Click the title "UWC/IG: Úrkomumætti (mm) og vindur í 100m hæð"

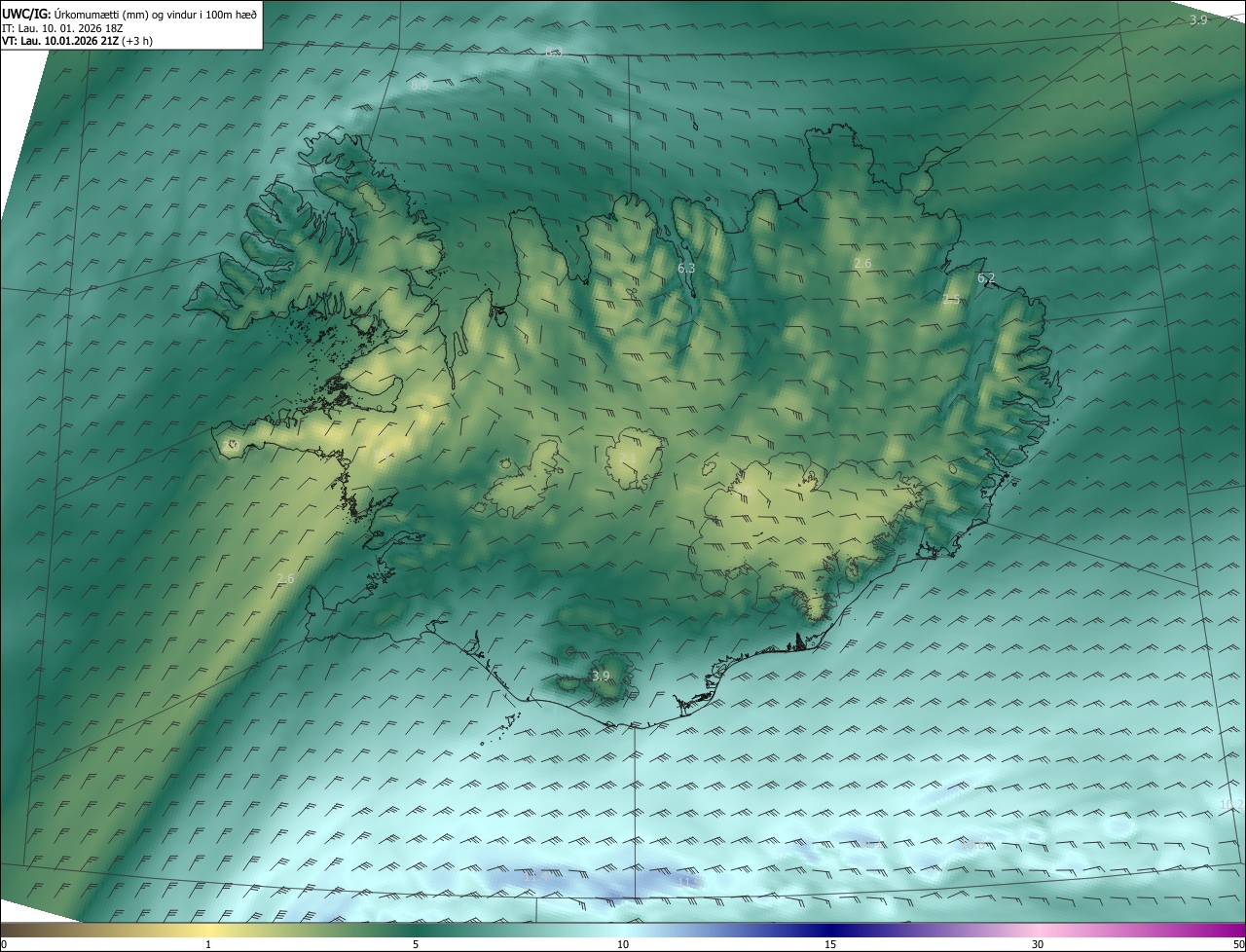point(129,14)
